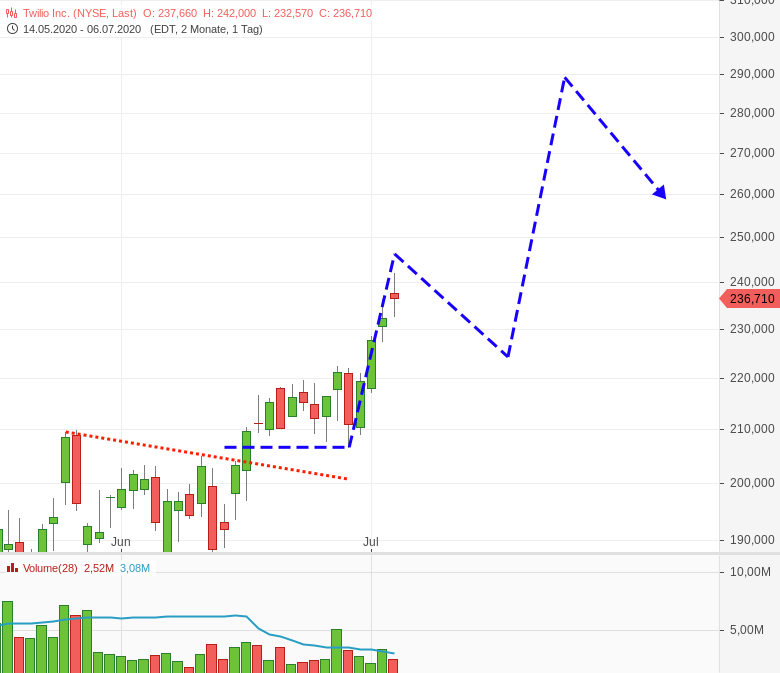This screenshot has height=673, width=780.
Task: Click the 210,000 price axis label
Action: pos(752,429)
